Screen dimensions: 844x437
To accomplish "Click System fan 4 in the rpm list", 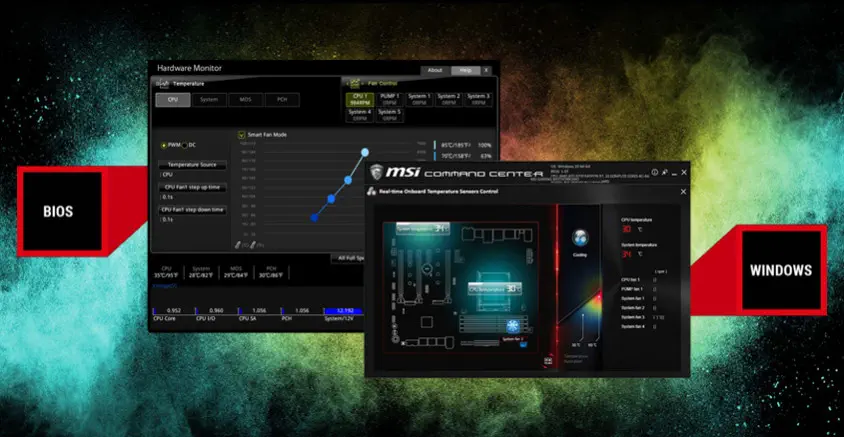I will coord(633,327).
